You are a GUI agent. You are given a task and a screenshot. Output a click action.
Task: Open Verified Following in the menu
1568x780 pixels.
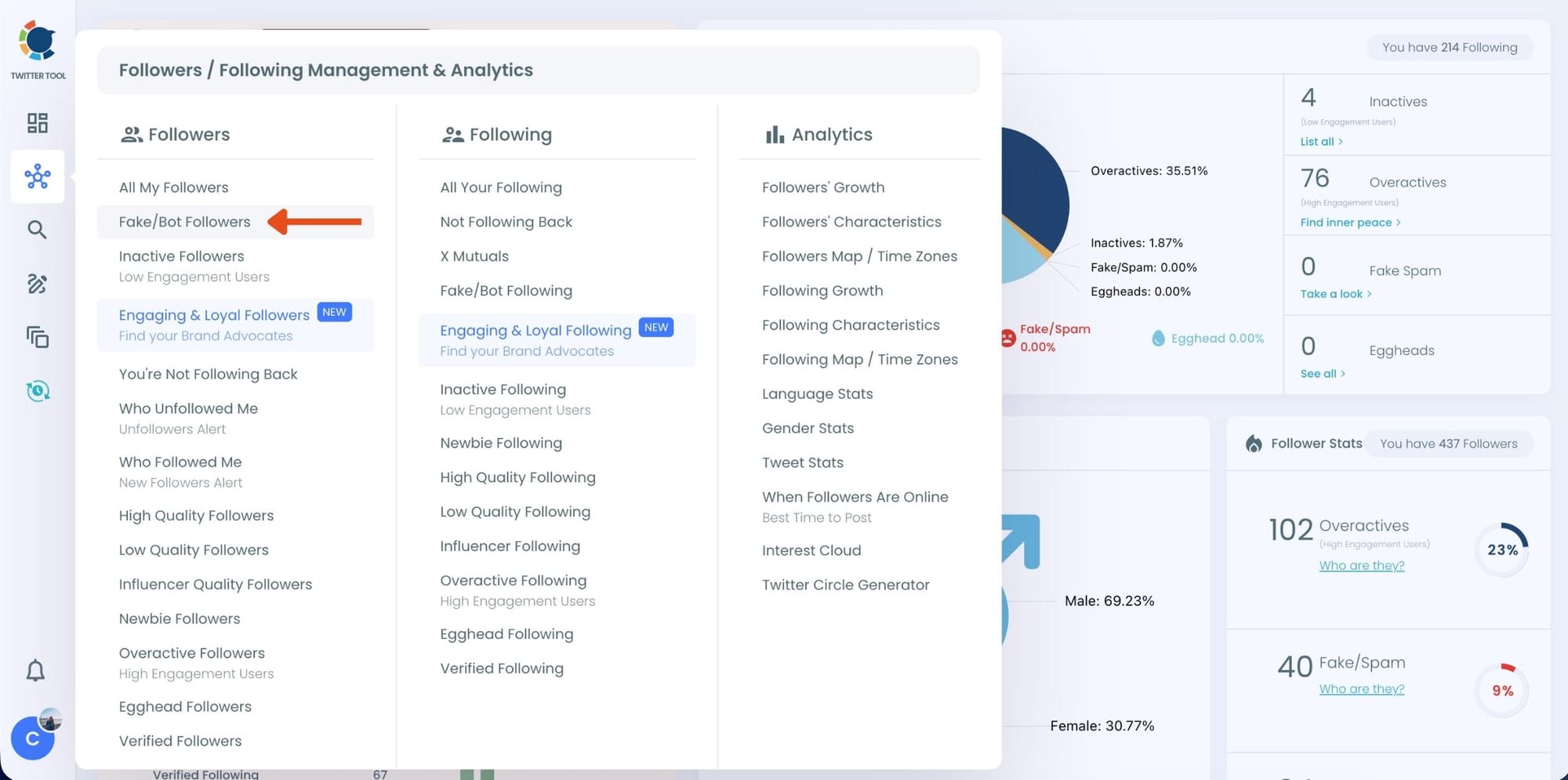coord(502,669)
